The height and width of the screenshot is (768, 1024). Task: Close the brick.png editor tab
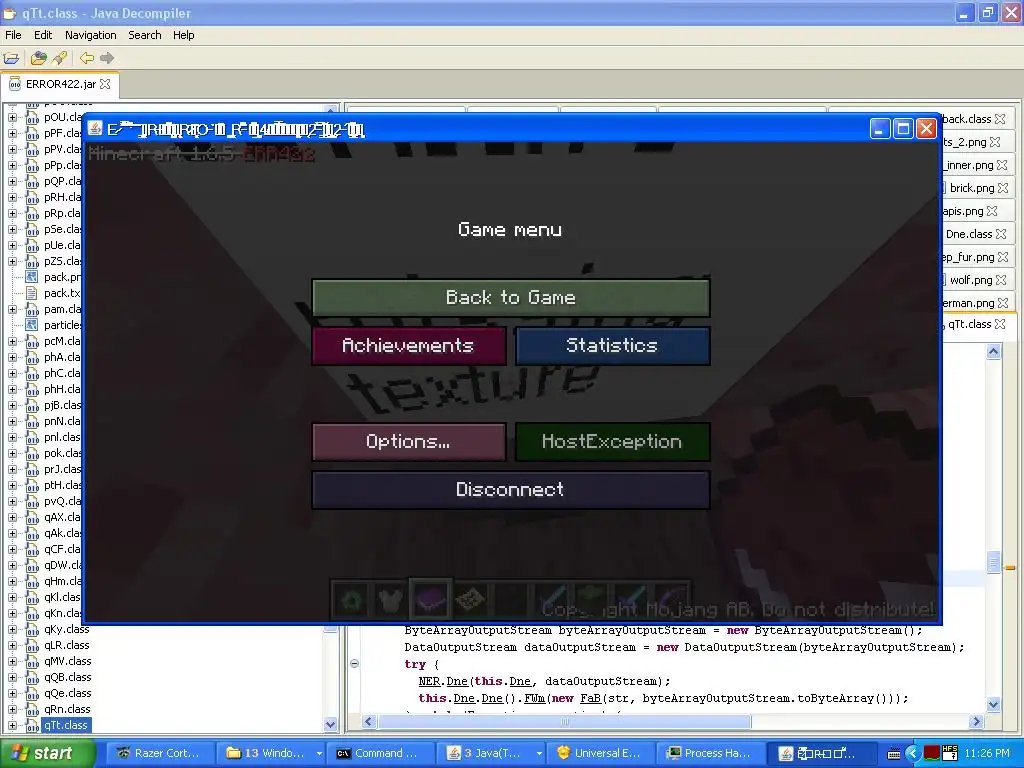pos(1003,188)
